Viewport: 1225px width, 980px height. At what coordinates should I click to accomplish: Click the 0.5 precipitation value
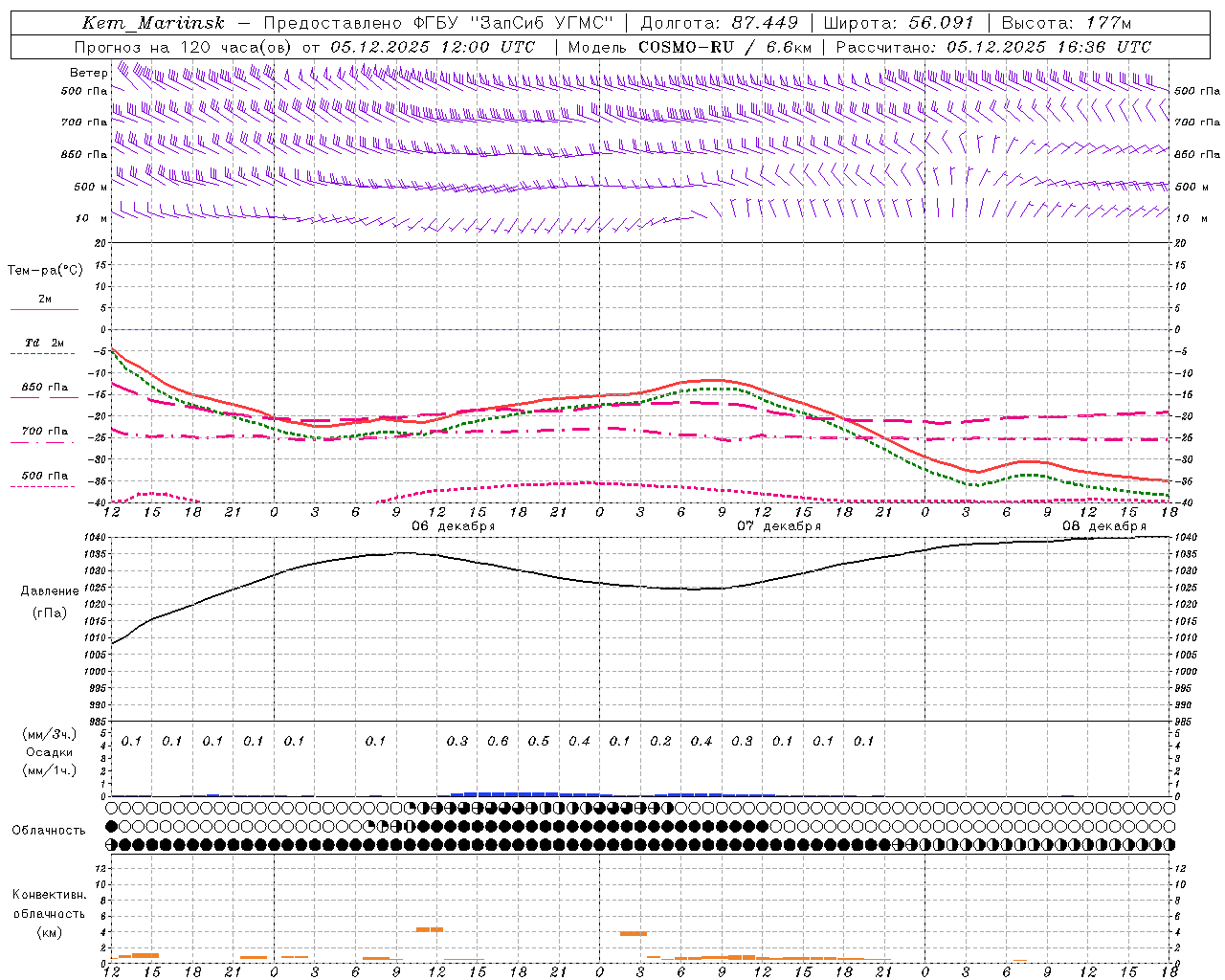click(x=539, y=742)
